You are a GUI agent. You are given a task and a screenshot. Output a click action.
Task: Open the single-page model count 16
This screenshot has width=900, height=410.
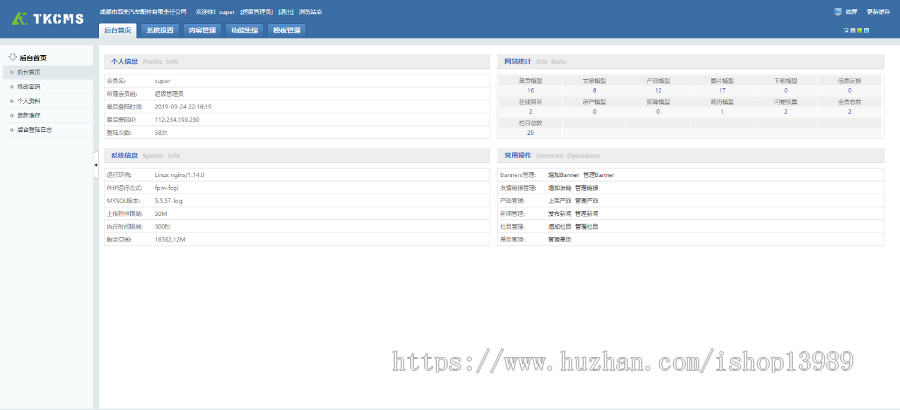(x=530, y=91)
